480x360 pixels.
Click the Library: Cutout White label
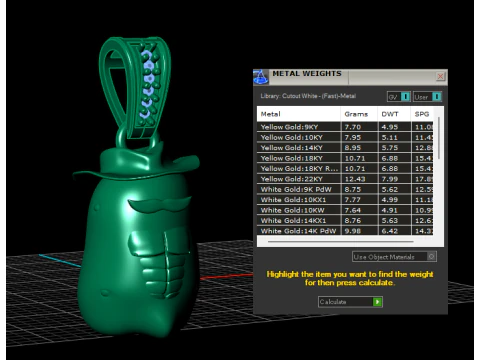[x=308, y=96]
